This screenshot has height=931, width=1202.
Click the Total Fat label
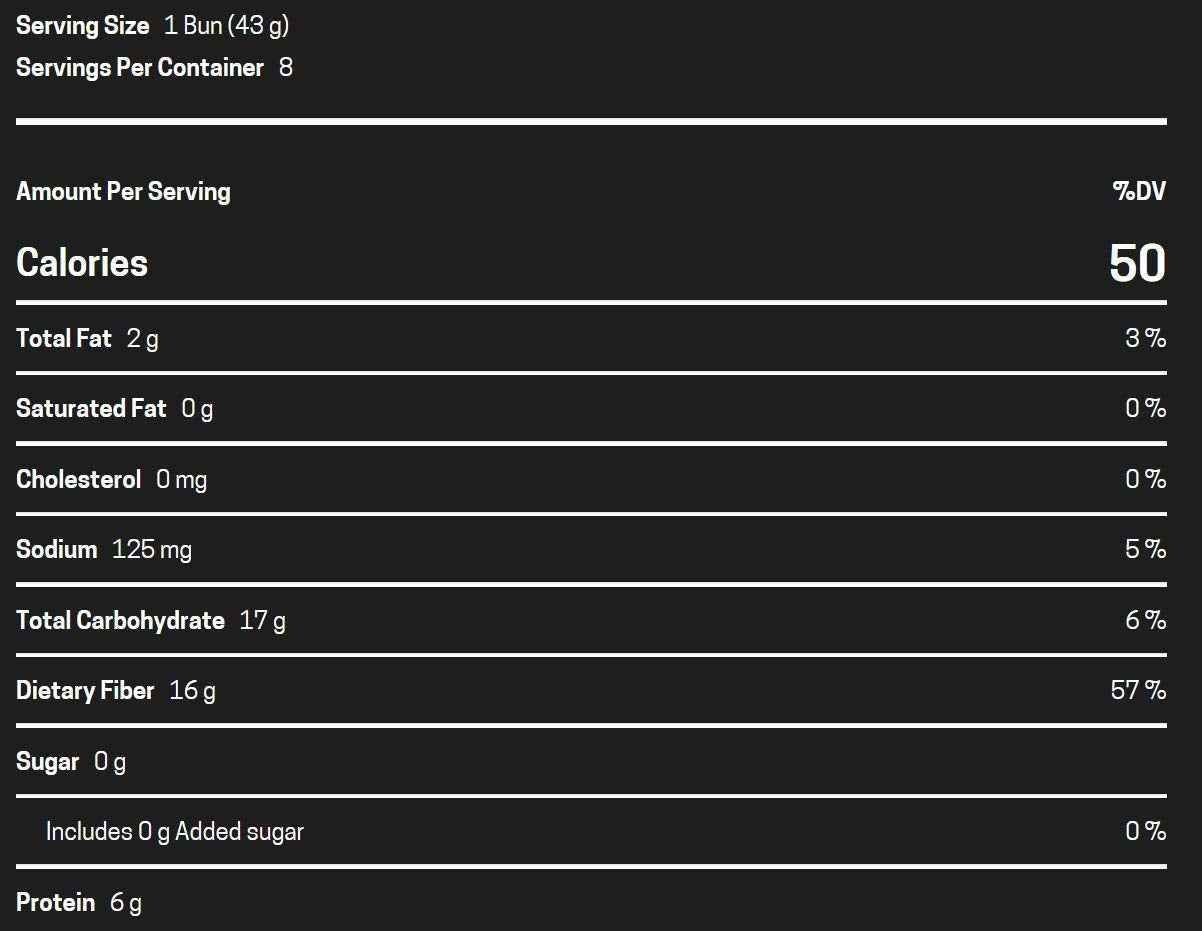[64, 339]
